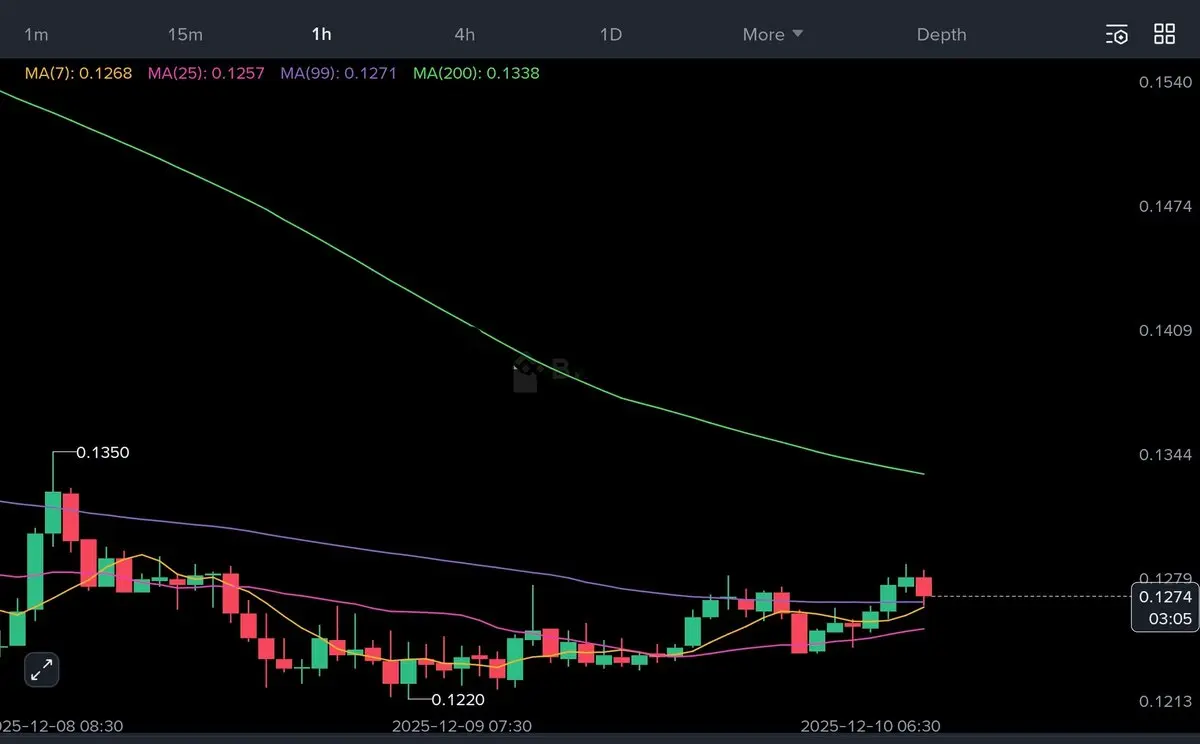Image resolution: width=1200 pixels, height=744 pixels.
Task: Click the 0.1220 low price marker
Action: (458, 700)
